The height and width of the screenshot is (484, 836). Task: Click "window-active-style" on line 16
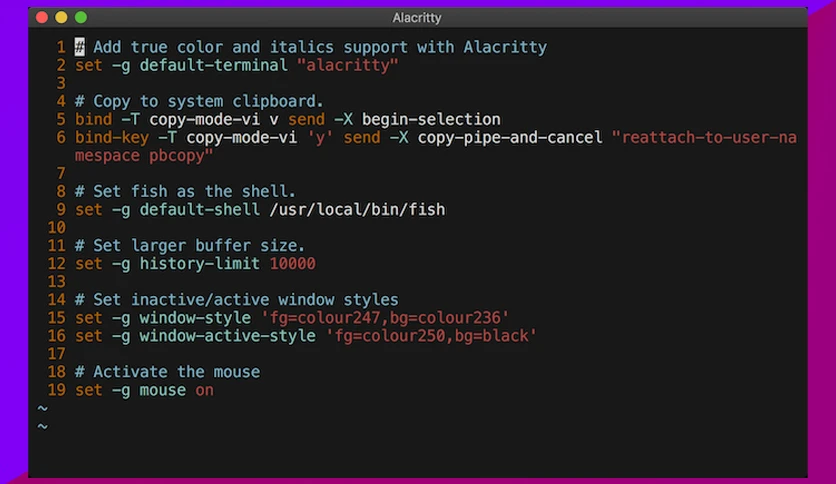tap(228, 336)
